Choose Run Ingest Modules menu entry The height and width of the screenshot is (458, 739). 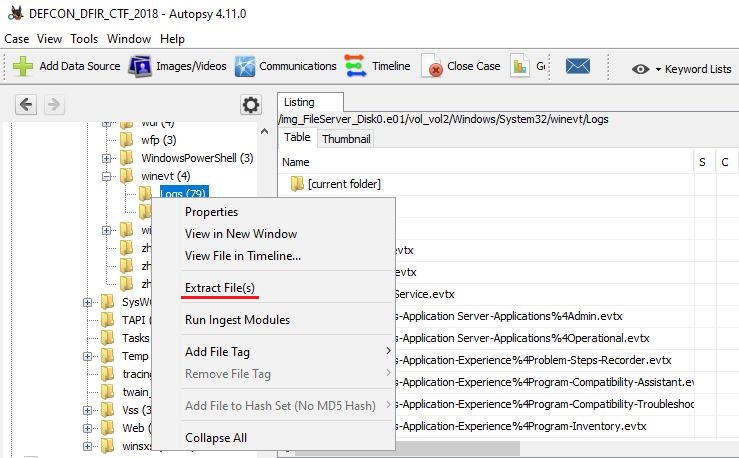point(237,320)
